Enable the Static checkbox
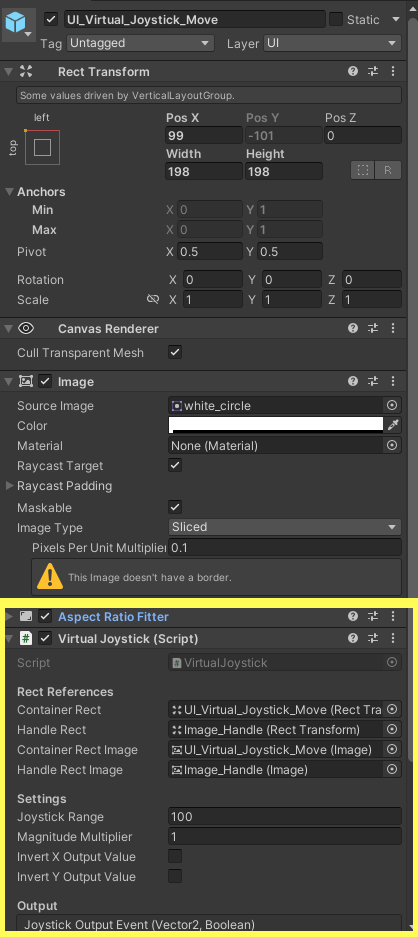 [336, 19]
